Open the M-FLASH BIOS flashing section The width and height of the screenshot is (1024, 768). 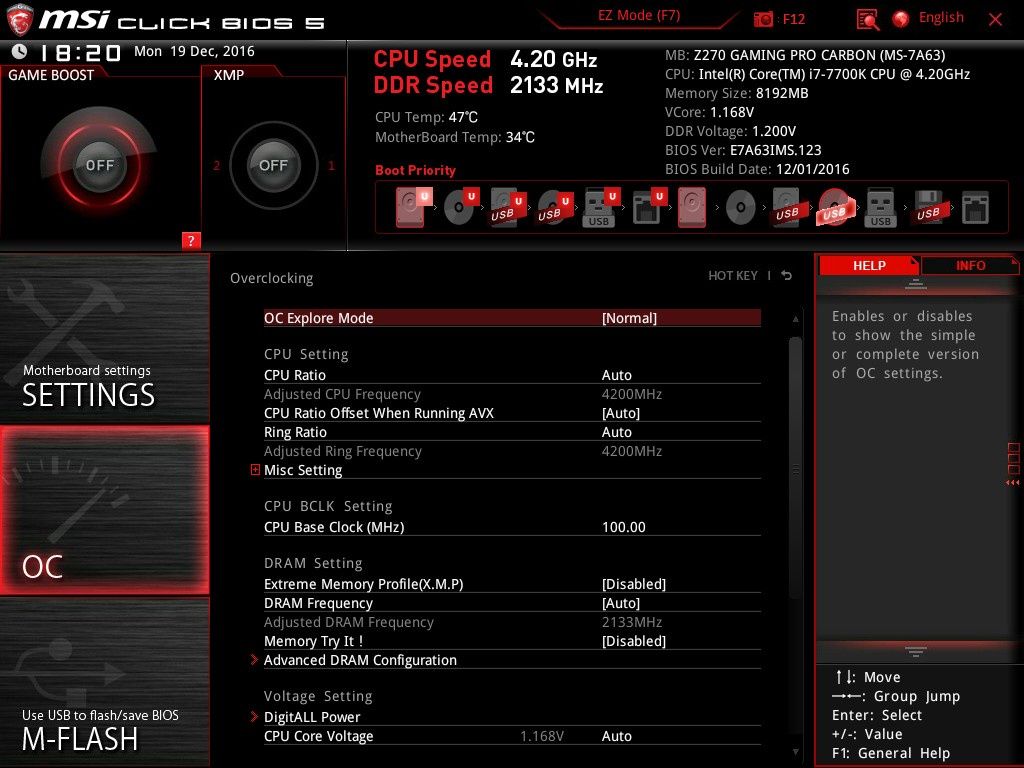[104, 682]
